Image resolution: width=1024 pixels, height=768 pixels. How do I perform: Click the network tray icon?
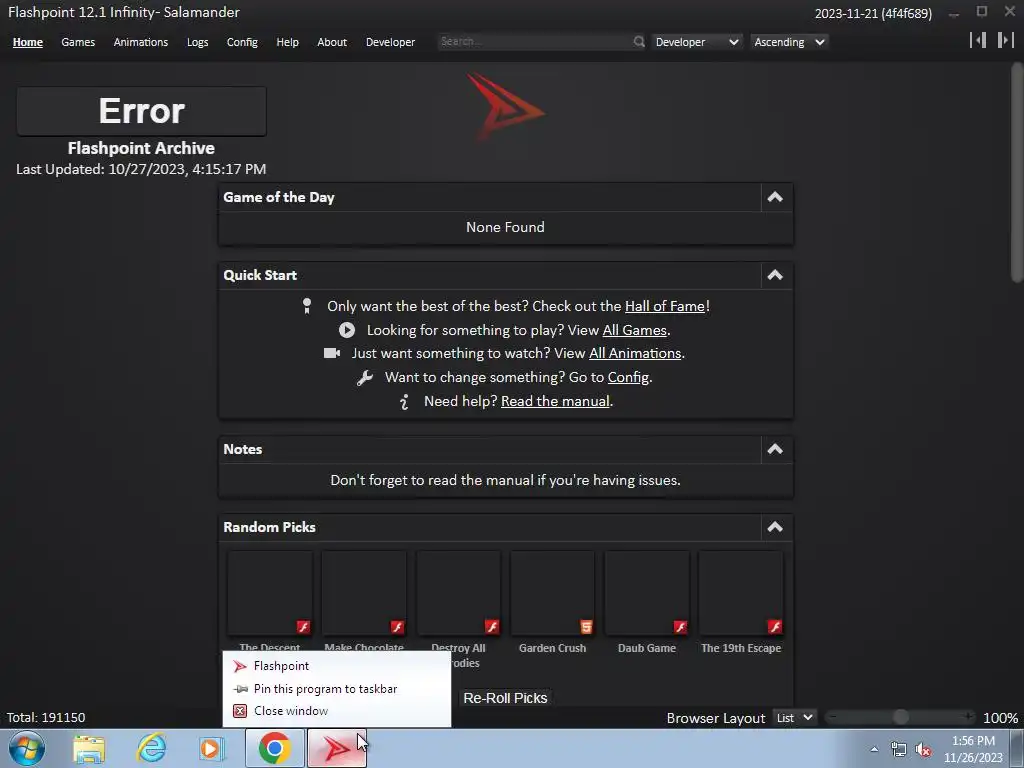point(899,750)
